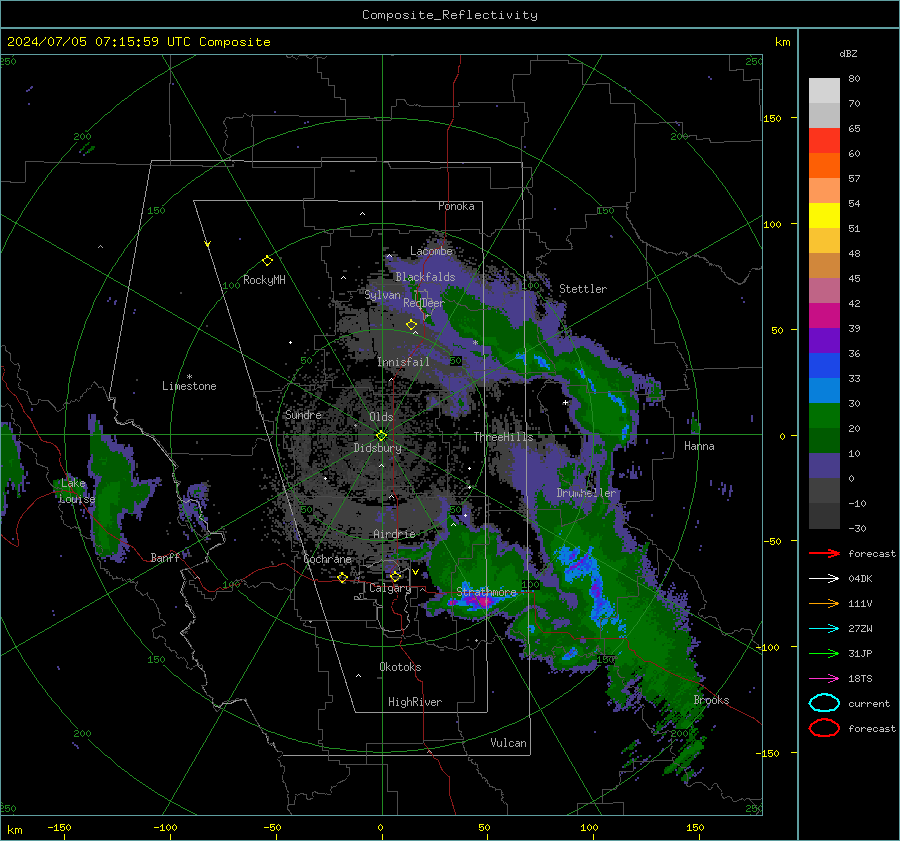The width and height of the screenshot is (900, 841).
Task: Click the Sylvan map label
Action: [382, 295]
